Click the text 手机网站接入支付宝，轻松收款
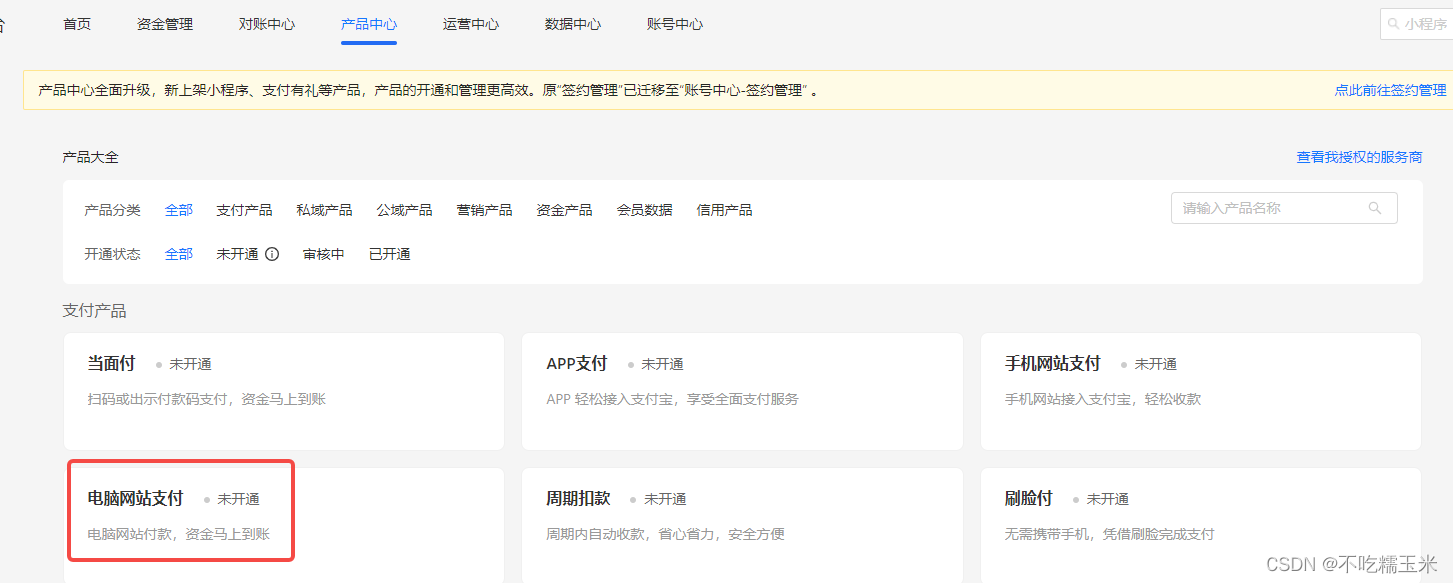Viewport: 1453px width, 583px height. click(x=1102, y=399)
